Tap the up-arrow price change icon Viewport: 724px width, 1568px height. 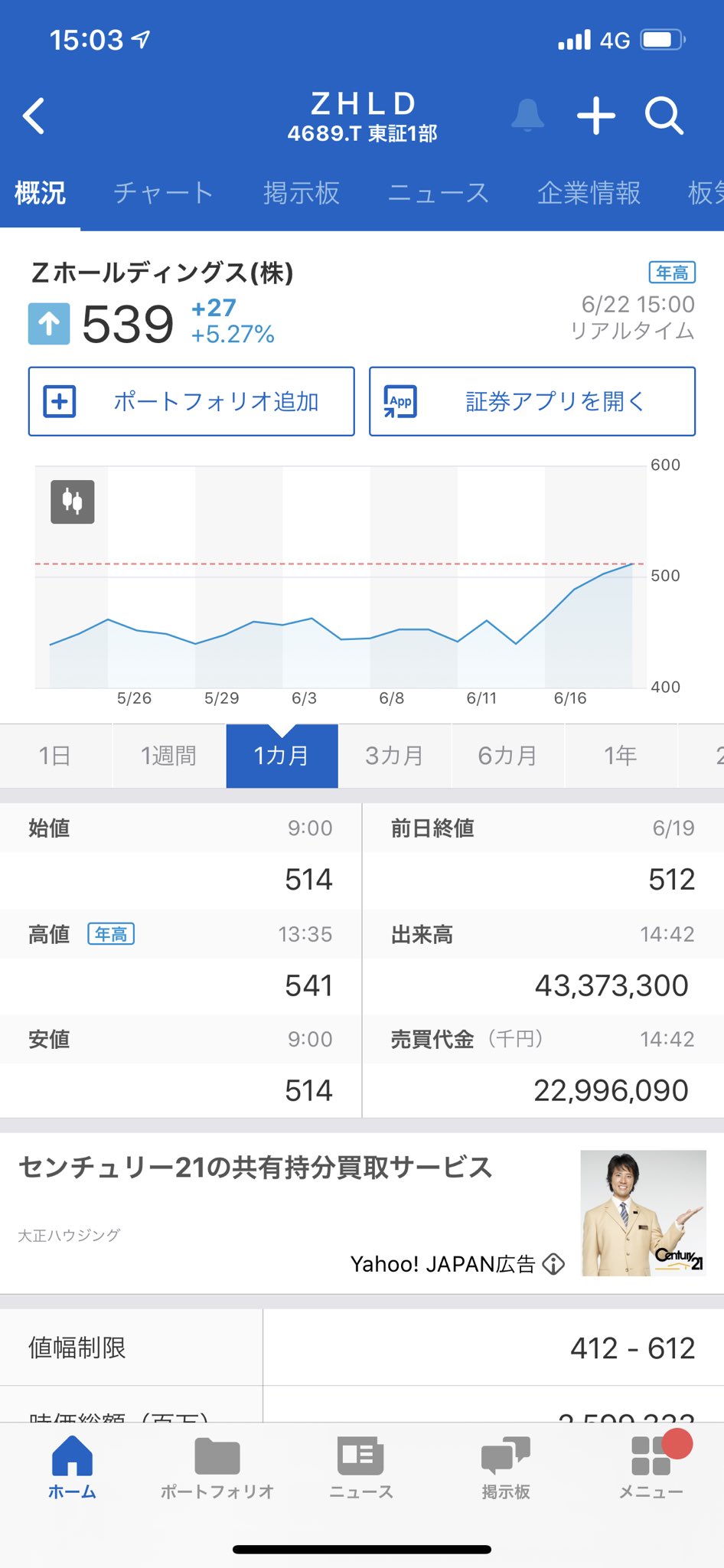(x=49, y=324)
